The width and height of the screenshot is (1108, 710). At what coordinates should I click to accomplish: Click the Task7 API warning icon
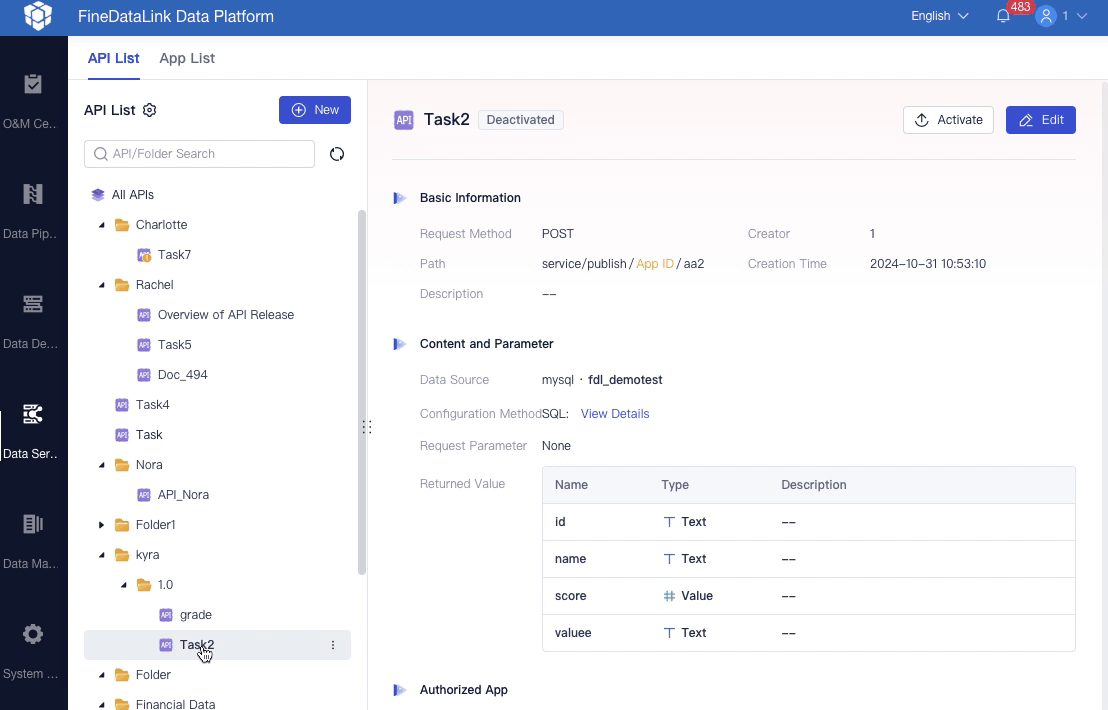pyautogui.click(x=144, y=255)
